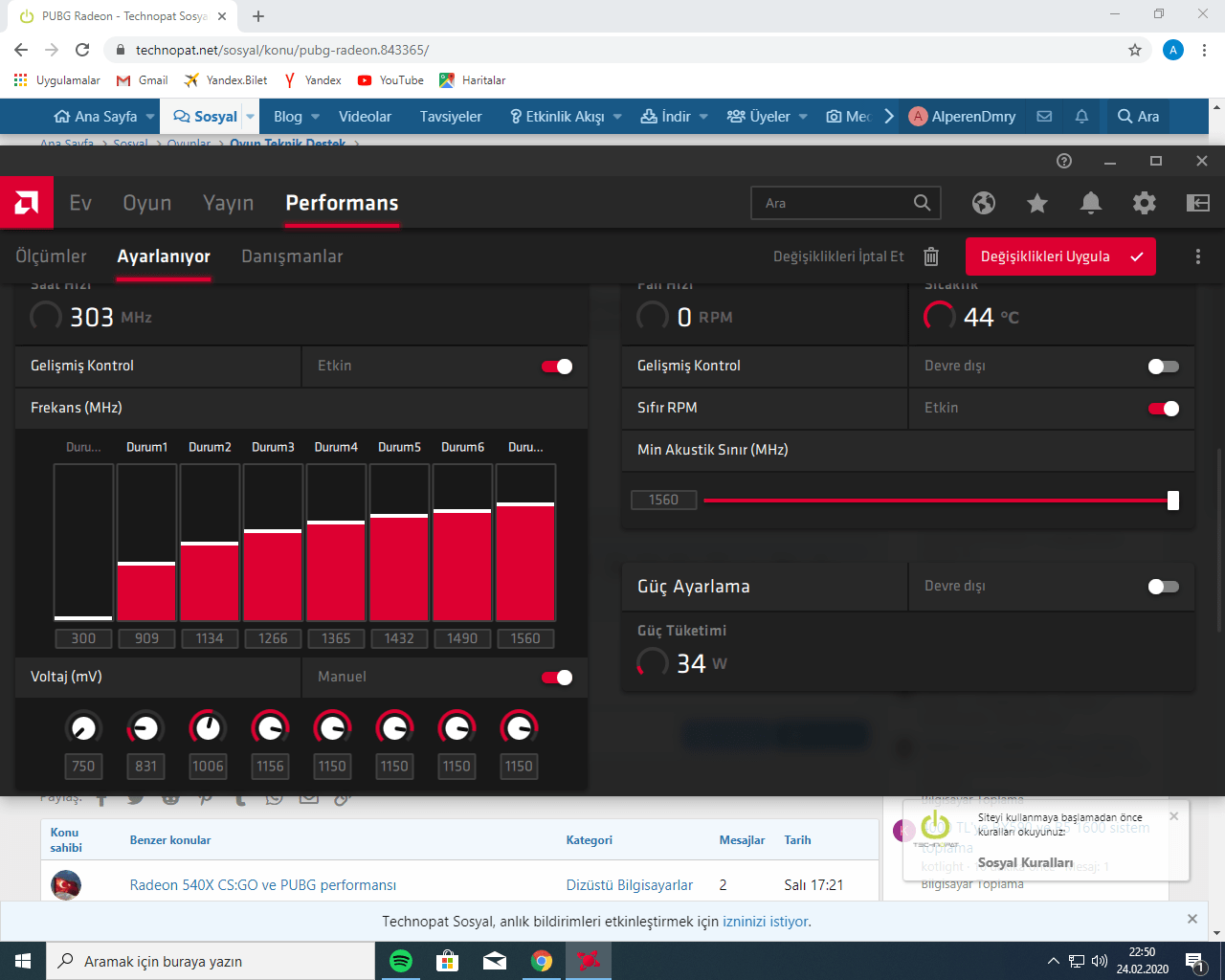The image size is (1225, 980).
Task: Open the Radeon Software help icon
Action: (x=1064, y=161)
